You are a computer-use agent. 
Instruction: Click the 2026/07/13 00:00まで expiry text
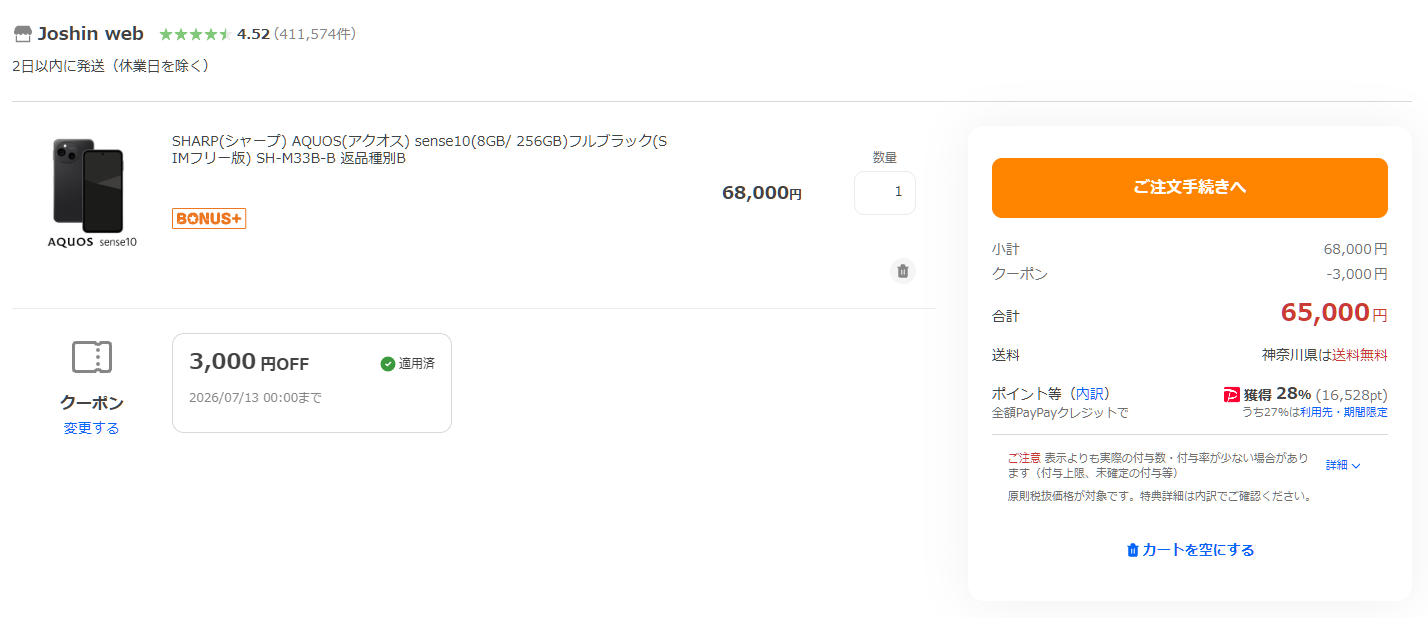256,397
